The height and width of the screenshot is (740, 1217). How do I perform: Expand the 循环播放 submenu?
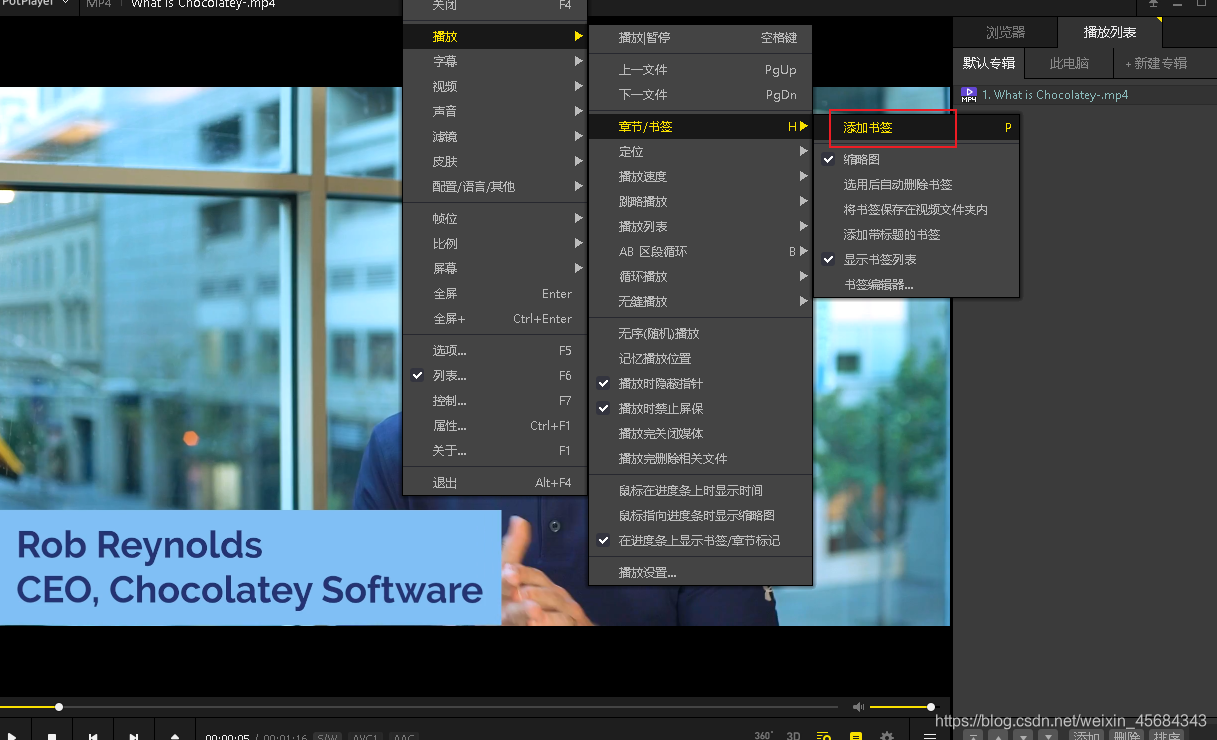click(x=700, y=277)
